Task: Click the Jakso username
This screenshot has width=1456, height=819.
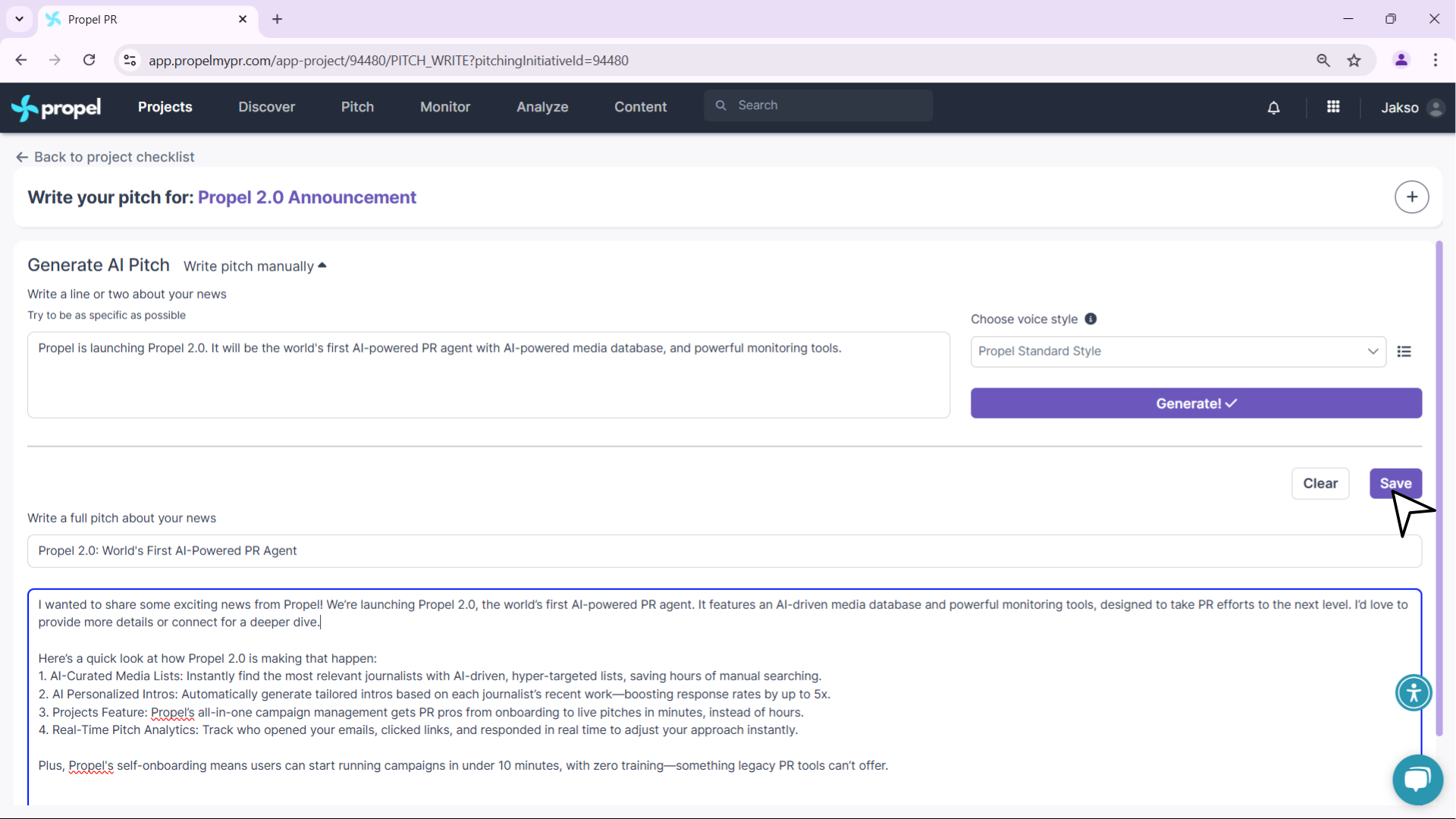Action: [x=1399, y=108]
